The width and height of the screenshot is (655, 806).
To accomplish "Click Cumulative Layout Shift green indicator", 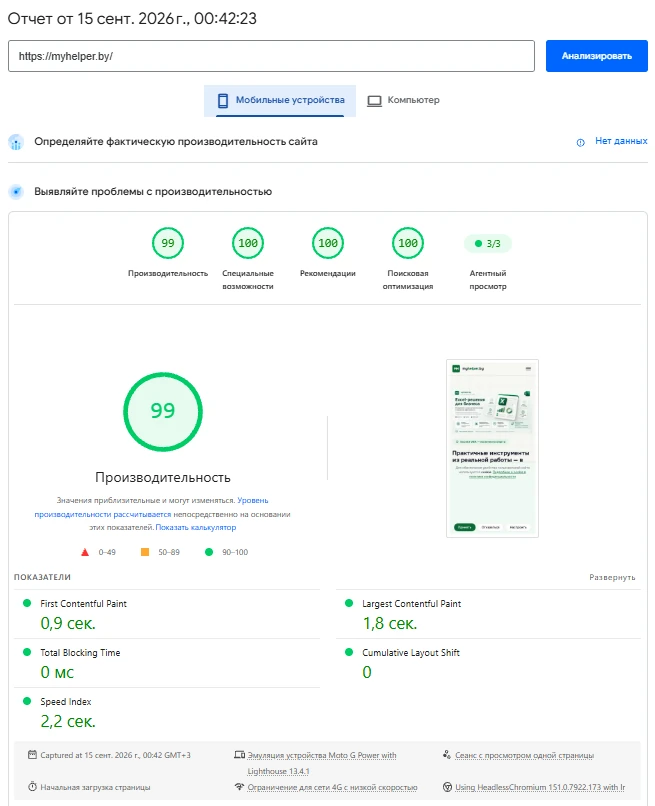I will click(x=349, y=652).
